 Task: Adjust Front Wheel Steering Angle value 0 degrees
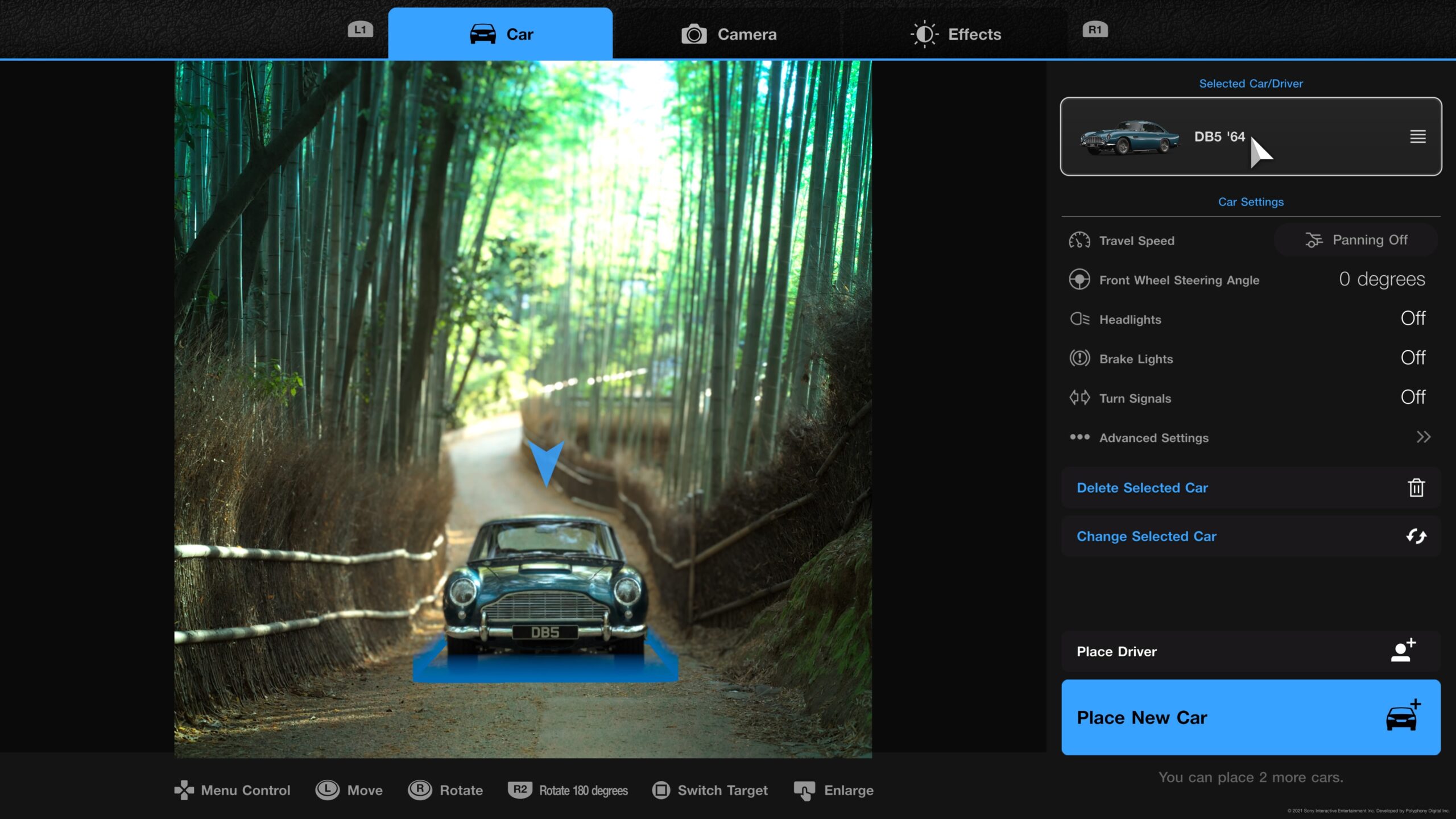click(x=1381, y=279)
